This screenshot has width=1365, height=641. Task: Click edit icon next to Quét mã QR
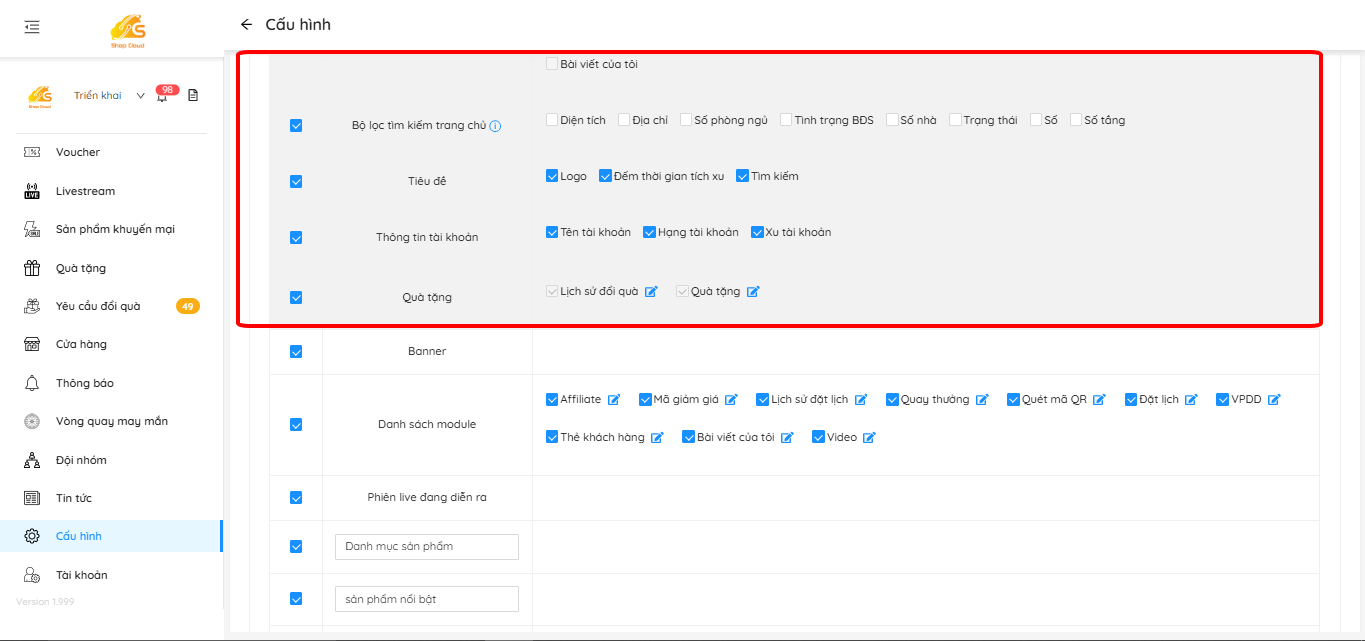coord(1099,400)
